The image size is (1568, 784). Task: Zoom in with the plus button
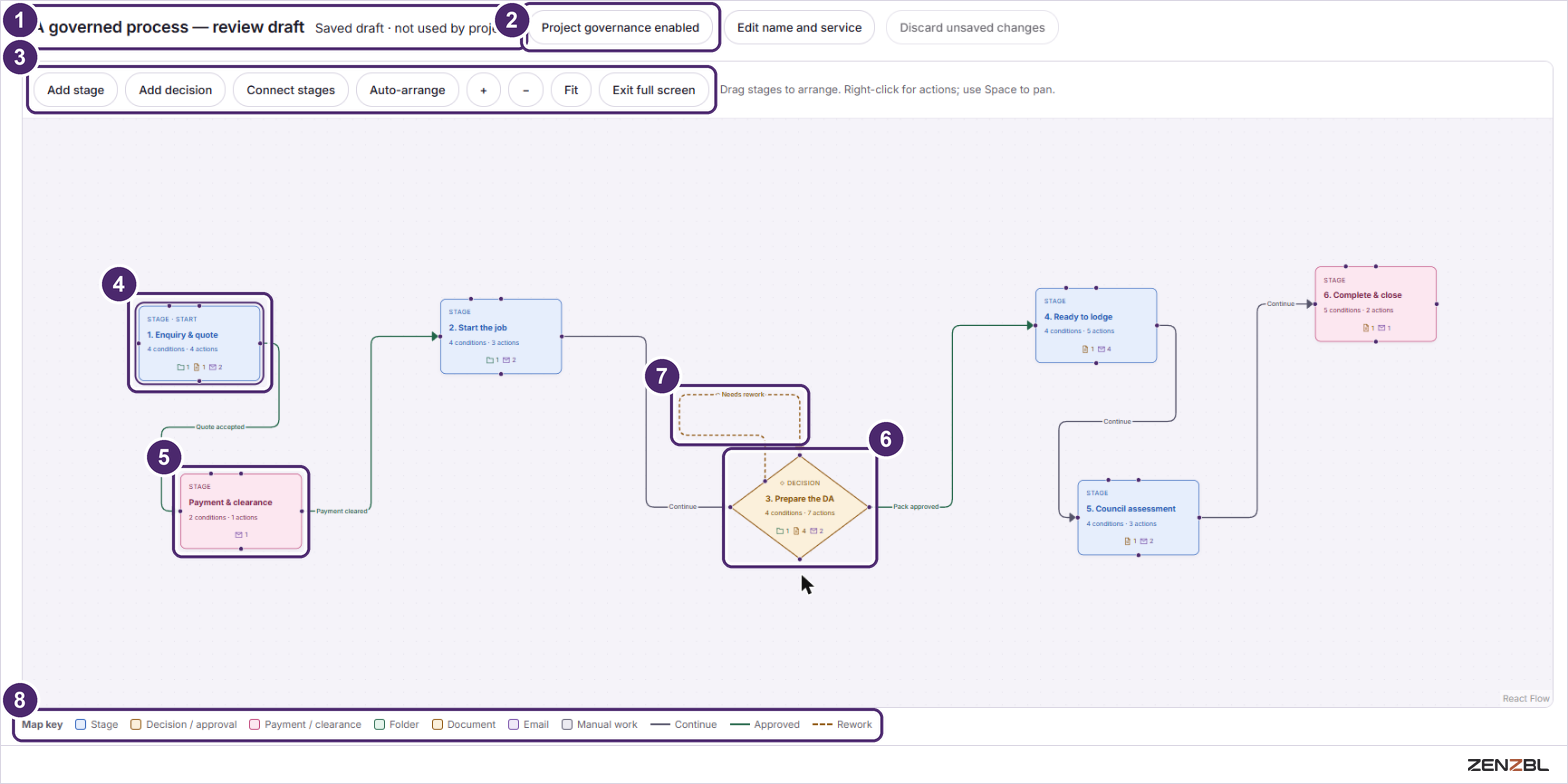(x=483, y=90)
